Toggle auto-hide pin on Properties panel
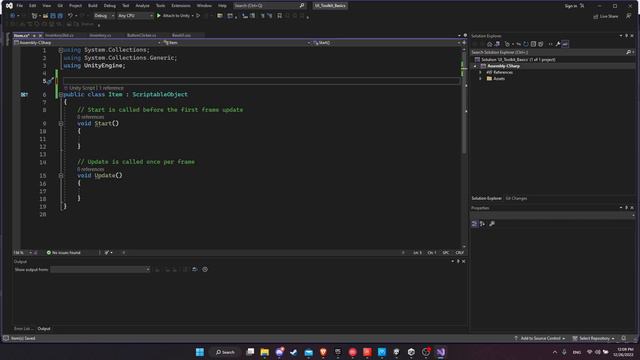The width and height of the screenshot is (640, 360). [626, 208]
